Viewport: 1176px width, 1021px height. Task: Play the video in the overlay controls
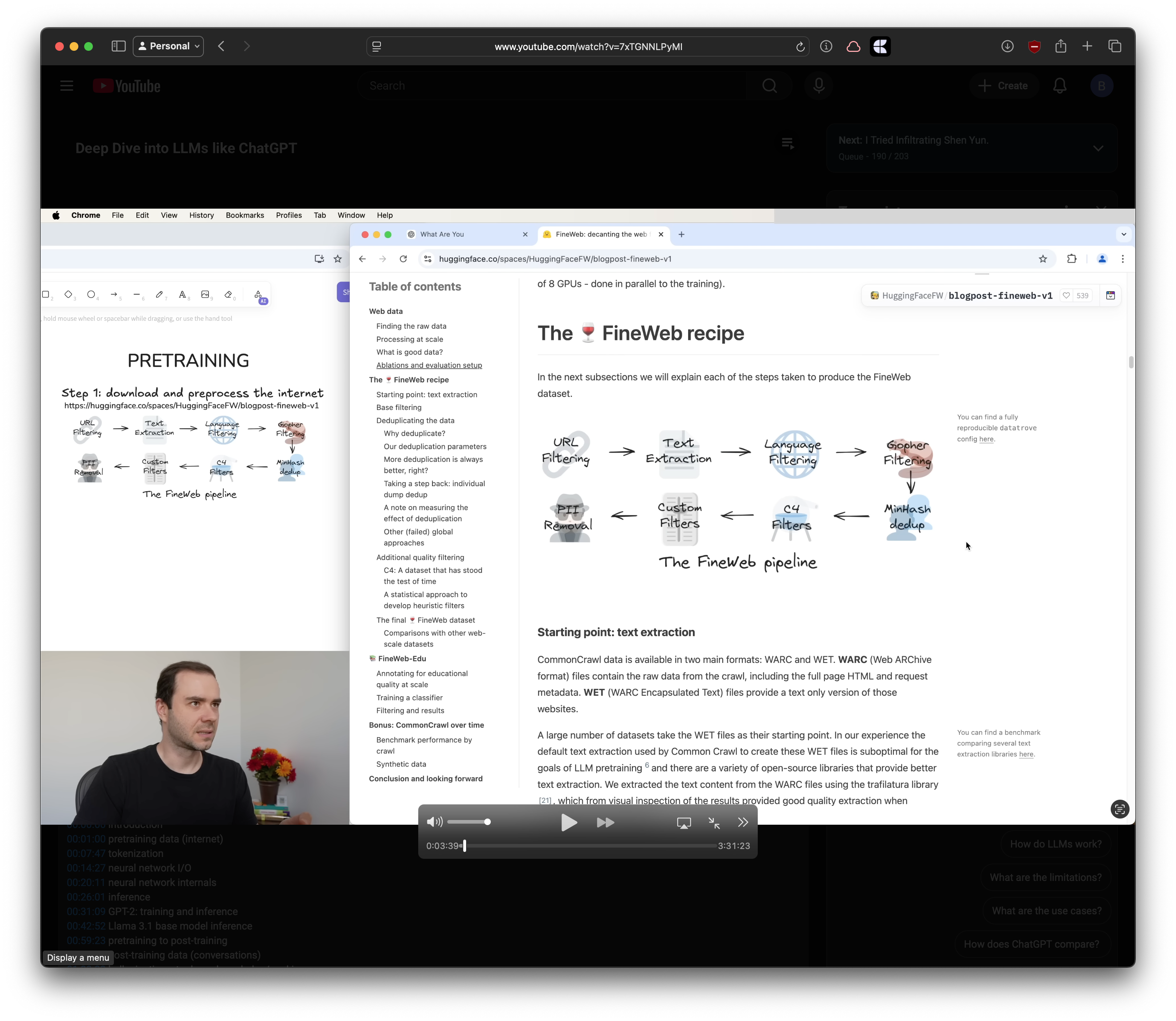coord(568,822)
